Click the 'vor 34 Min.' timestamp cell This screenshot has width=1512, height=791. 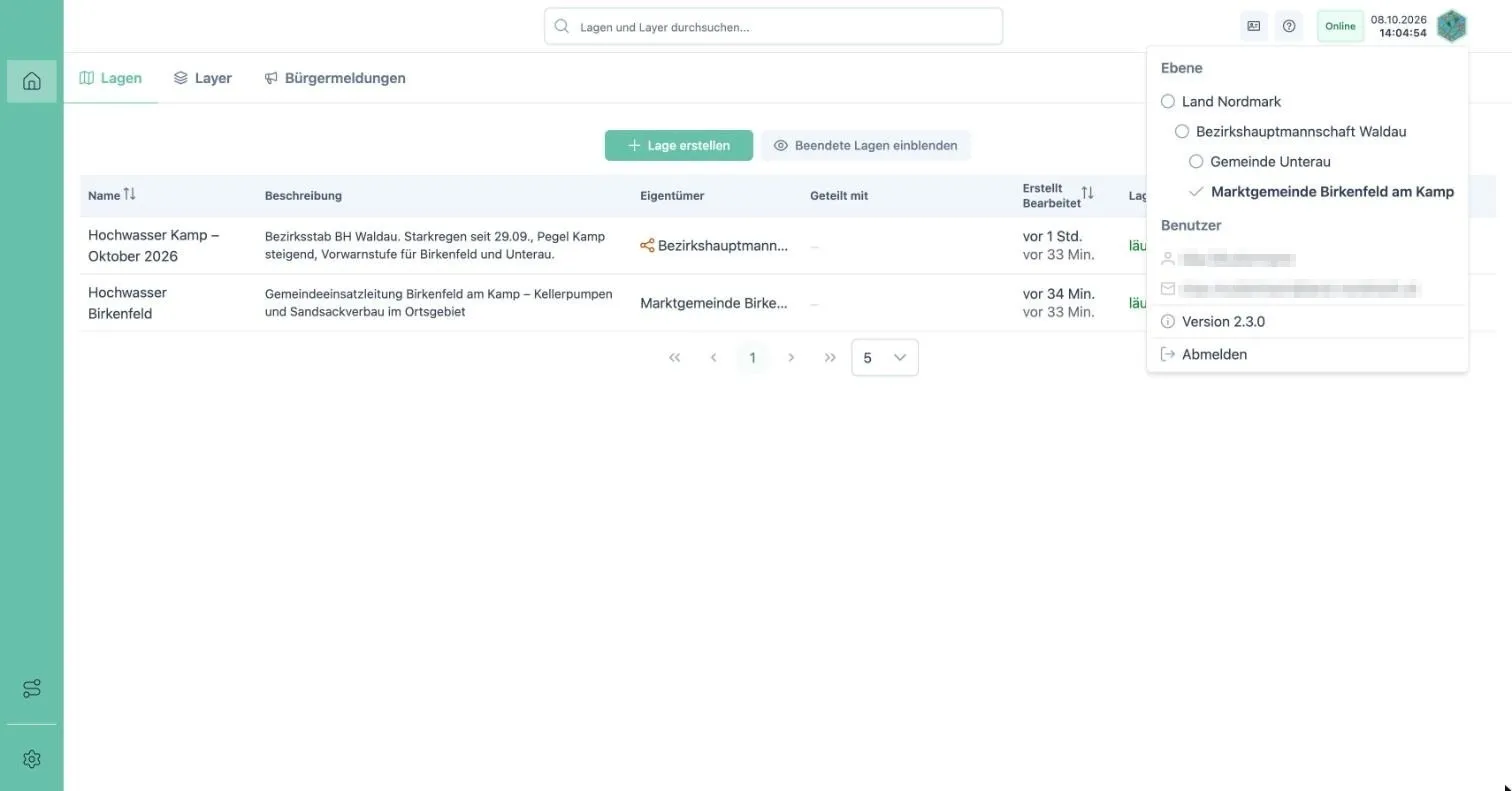tap(1059, 294)
